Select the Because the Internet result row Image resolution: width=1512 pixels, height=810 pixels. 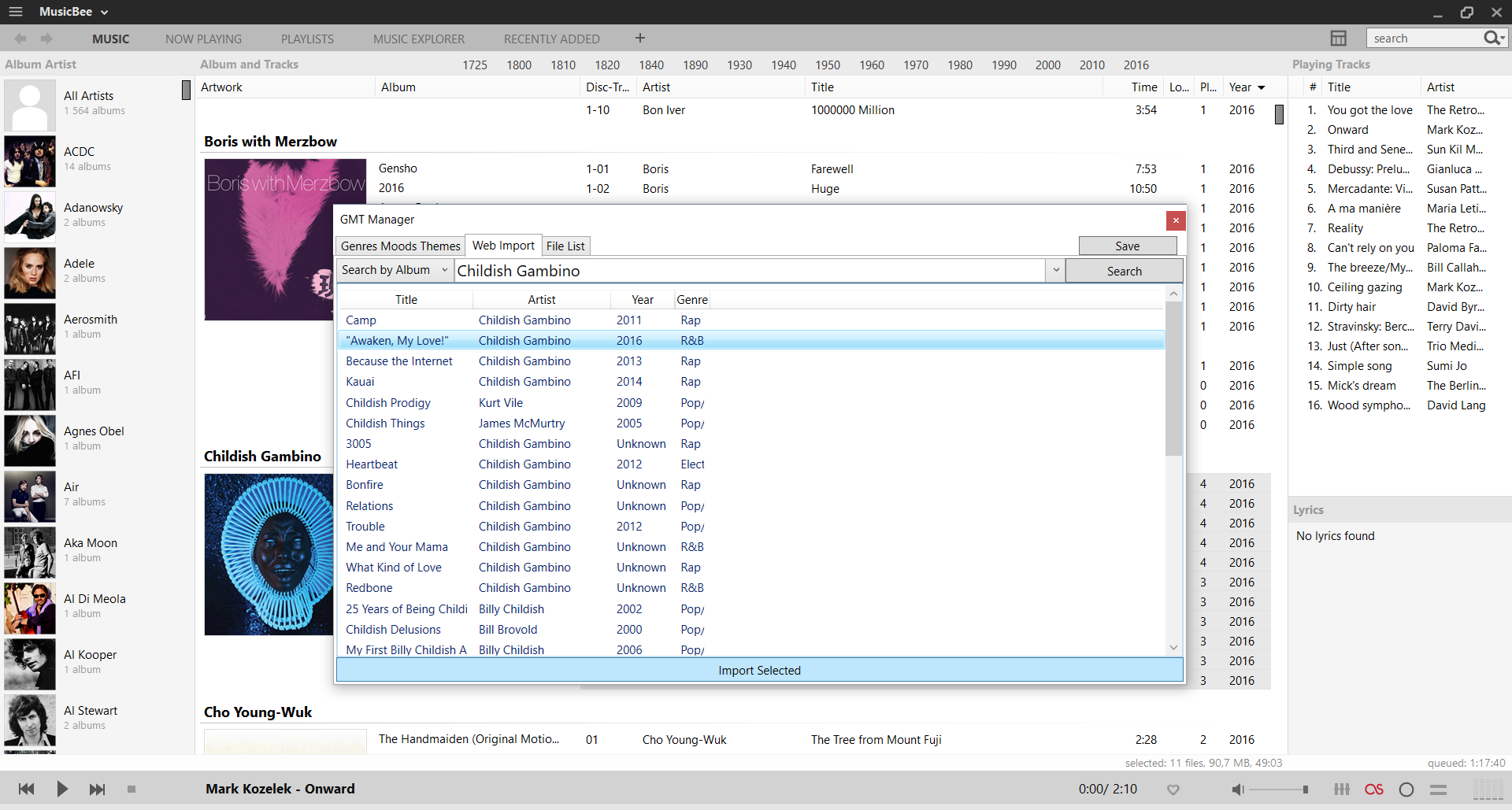[750, 361]
